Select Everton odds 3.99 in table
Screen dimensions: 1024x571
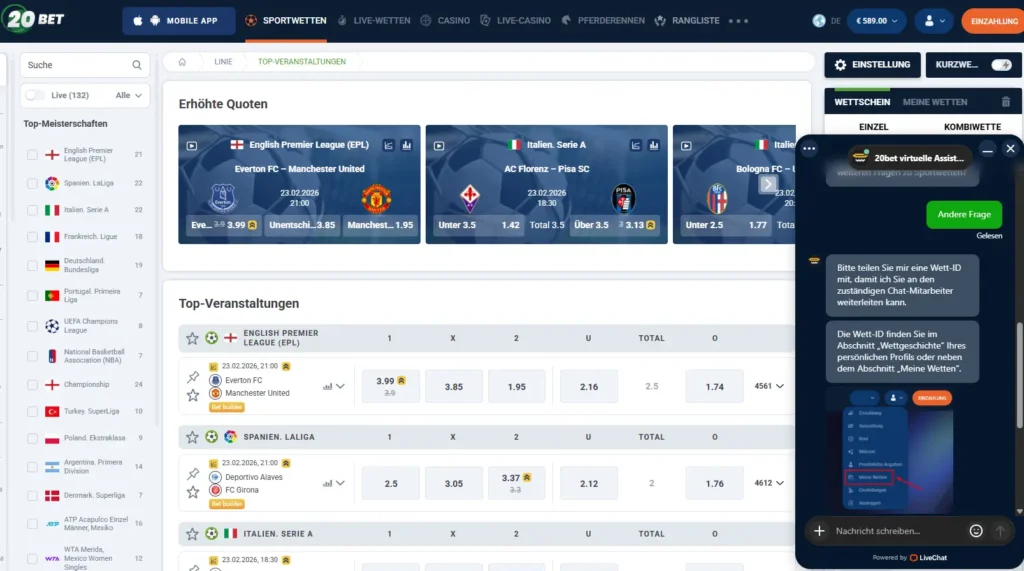point(391,386)
